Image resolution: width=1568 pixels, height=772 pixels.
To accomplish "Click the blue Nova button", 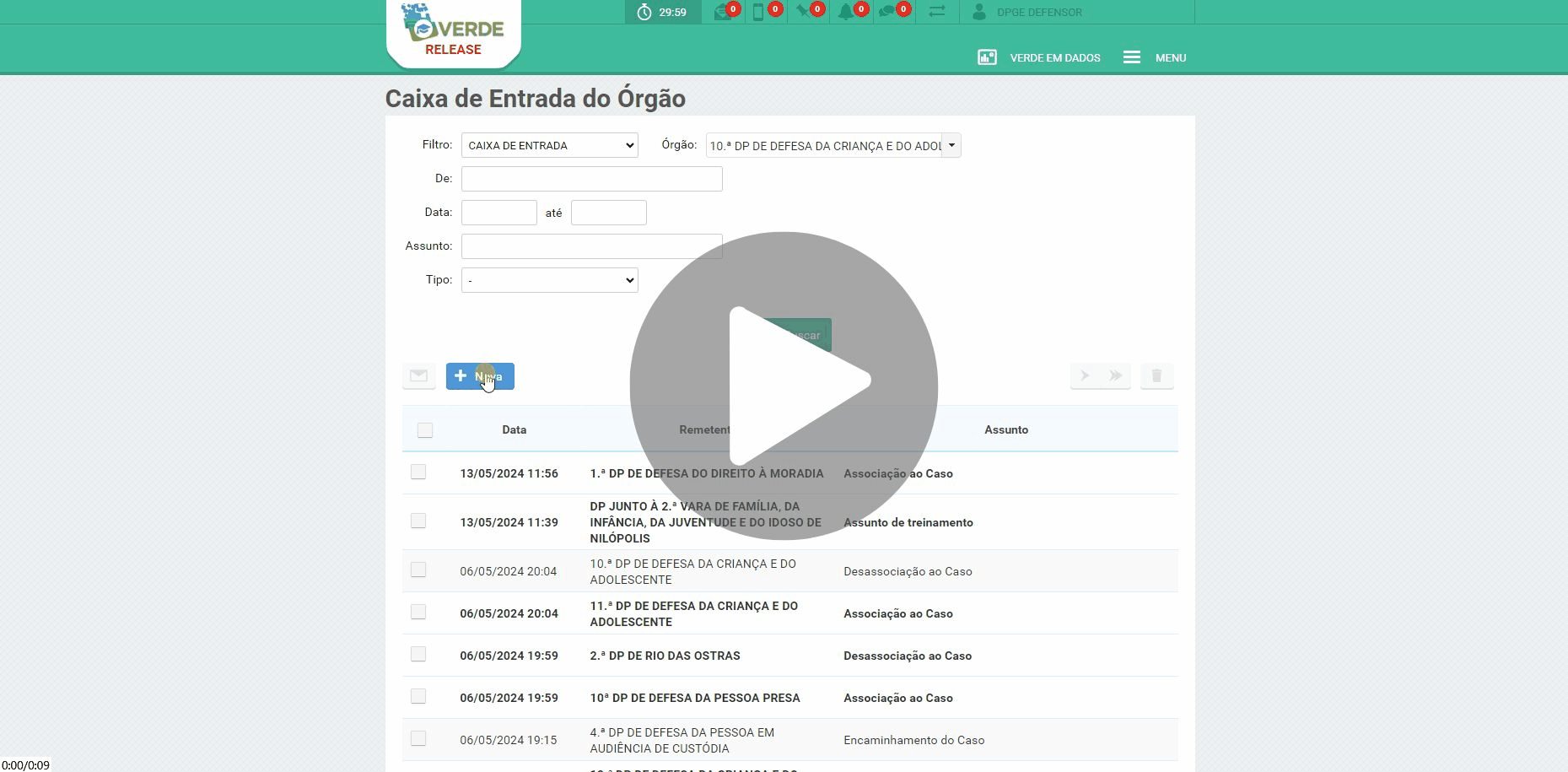I will click(x=480, y=376).
